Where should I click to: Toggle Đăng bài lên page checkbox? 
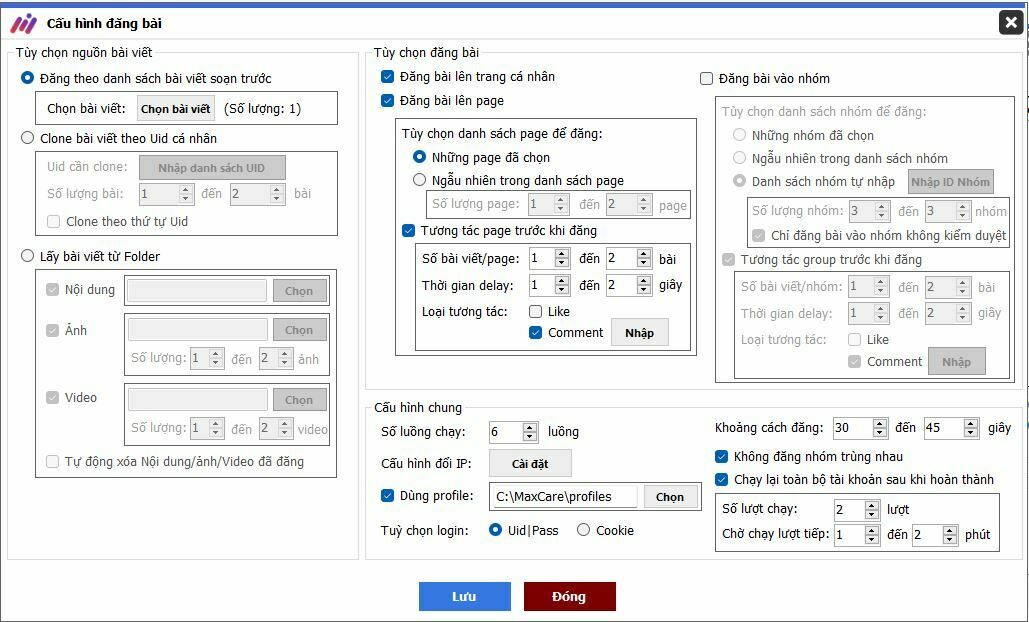(x=388, y=101)
